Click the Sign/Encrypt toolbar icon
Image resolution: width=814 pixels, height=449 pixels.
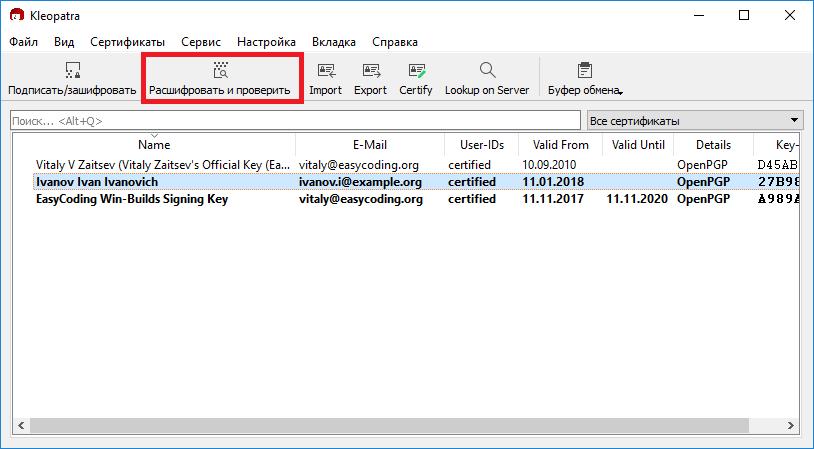[71, 79]
